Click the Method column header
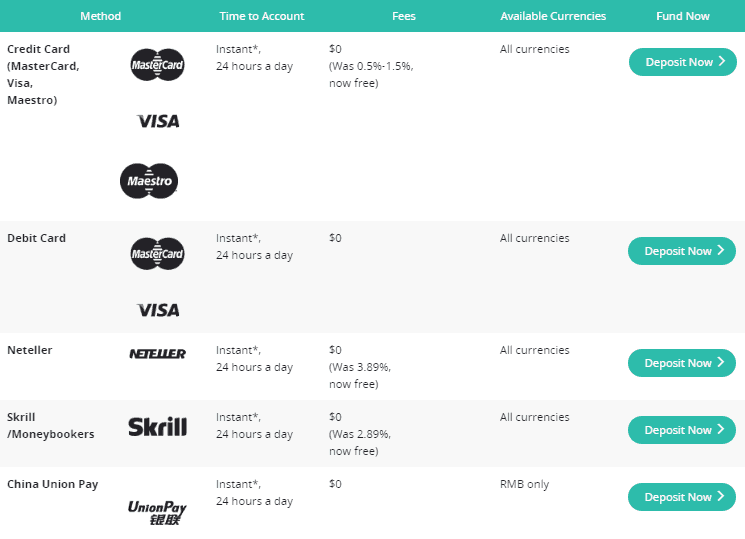Image resolution: width=745 pixels, height=539 pixels. (101, 16)
